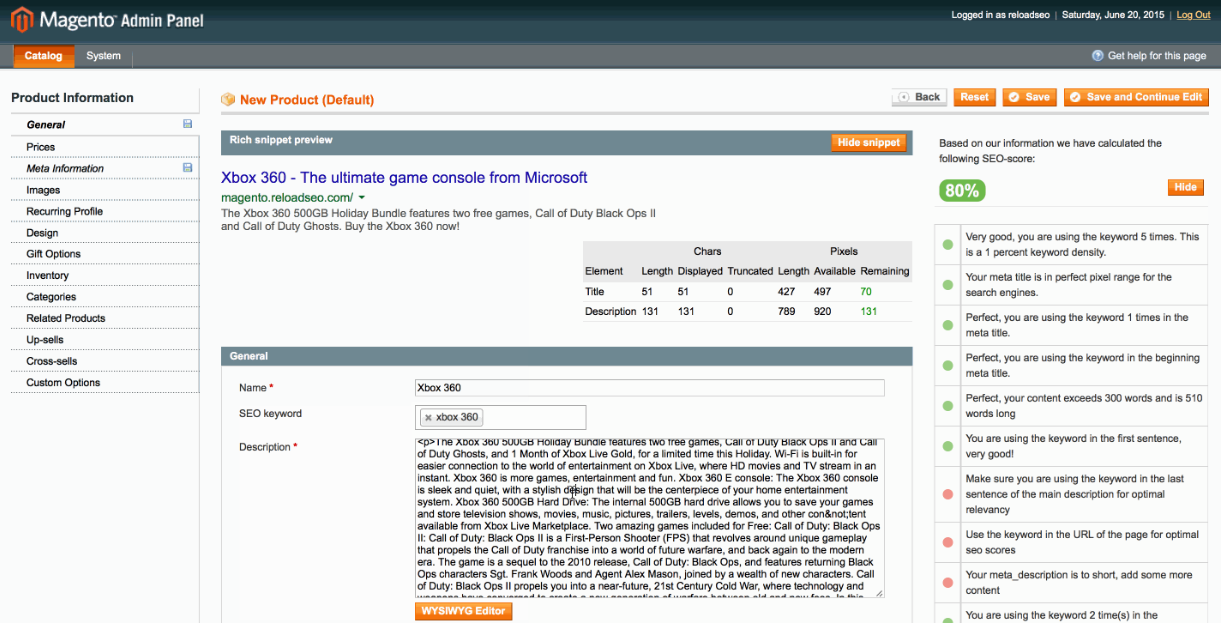Open the Catalog tab
The image size is (1221, 623).
coord(43,57)
